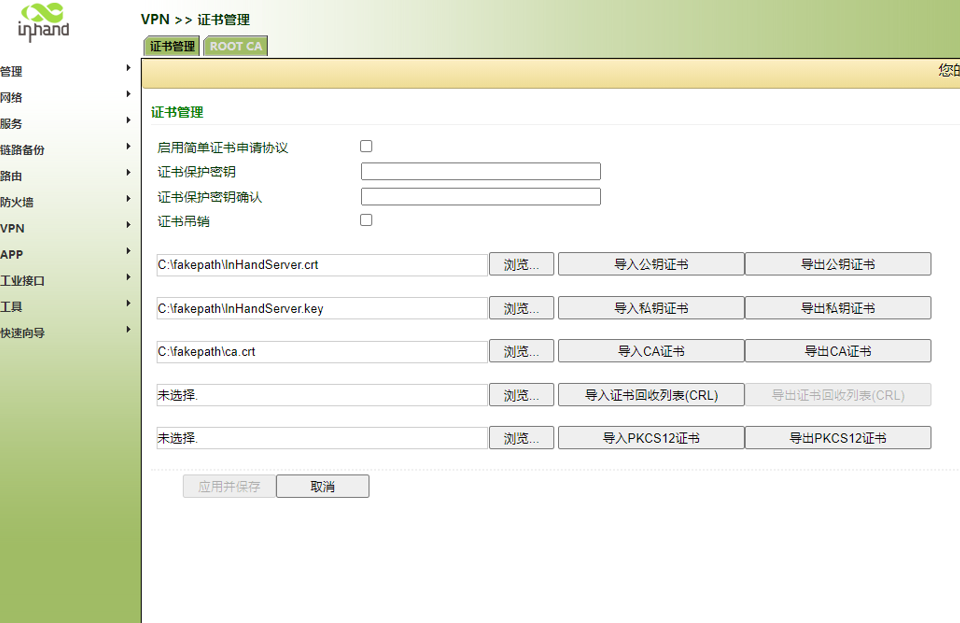Click inside the 证书保护密钥 input field
Viewport: 960px width, 623px height.
pos(480,171)
